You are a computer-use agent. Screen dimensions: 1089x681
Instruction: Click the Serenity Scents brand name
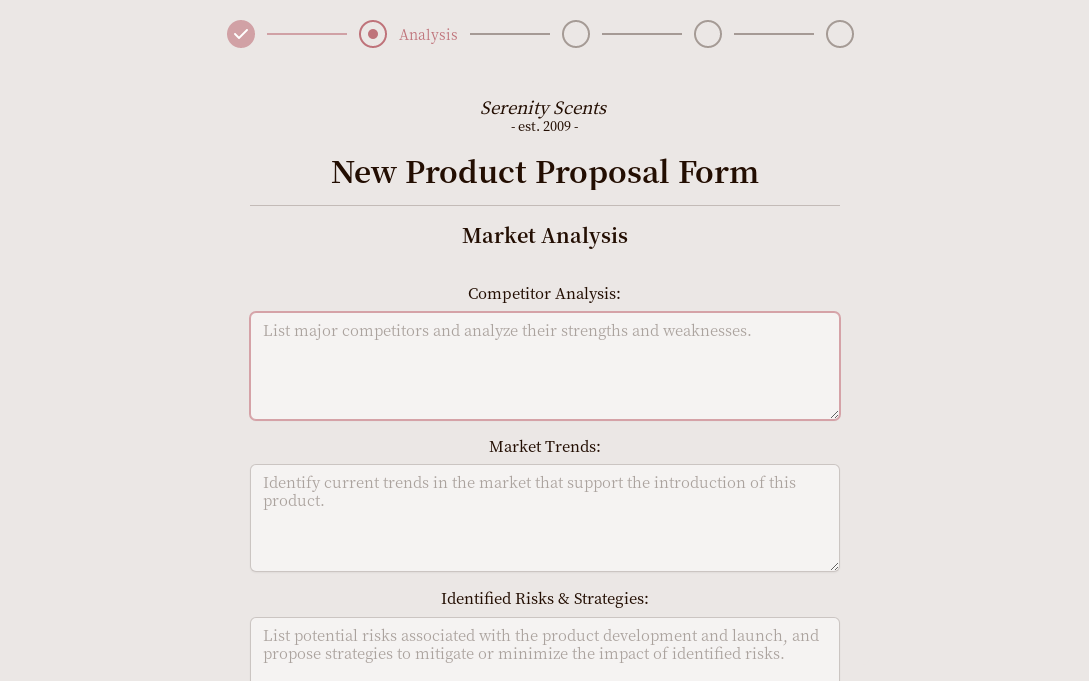pos(543,108)
